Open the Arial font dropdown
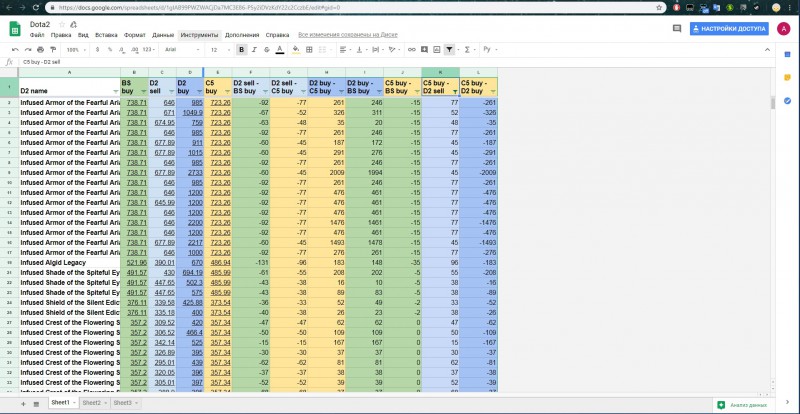The width and height of the screenshot is (800, 414). pyautogui.click(x=182, y=50)
